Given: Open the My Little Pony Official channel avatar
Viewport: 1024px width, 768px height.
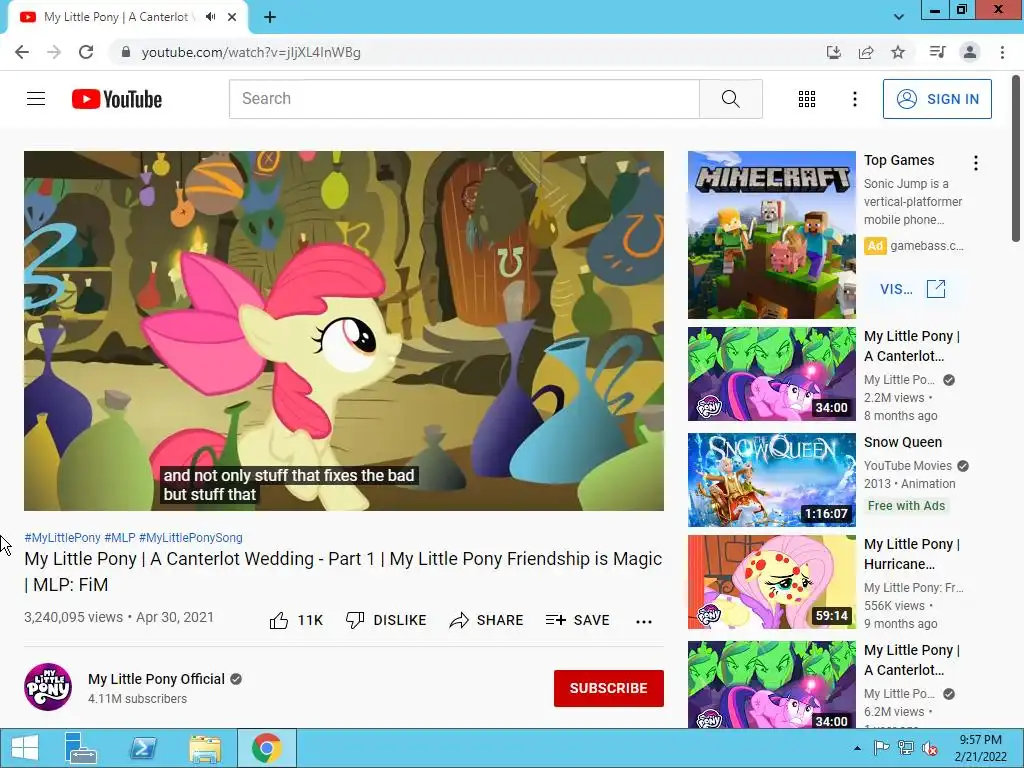Looking at the screenshot, I should (x=48, y=687).
